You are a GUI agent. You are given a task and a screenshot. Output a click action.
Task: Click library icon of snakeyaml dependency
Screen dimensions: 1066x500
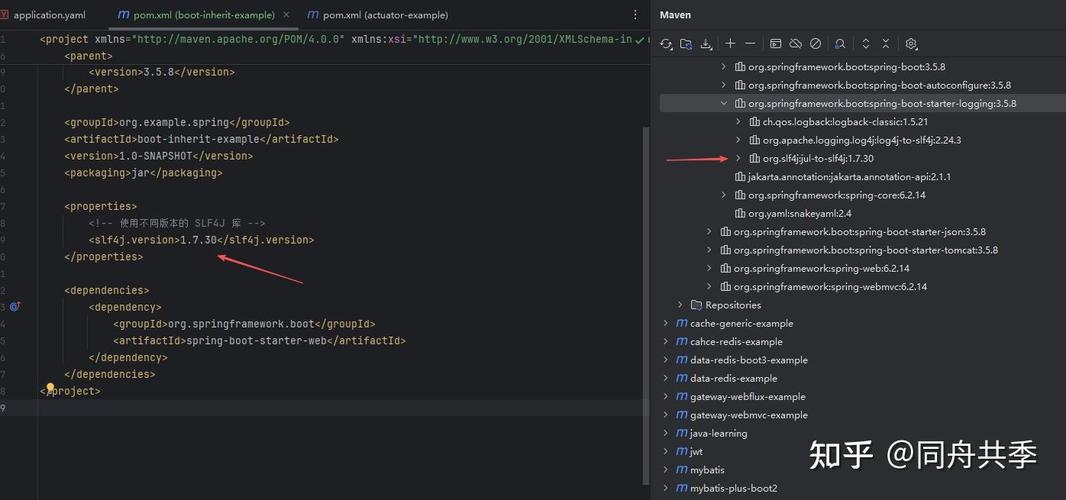(x=740, y=214)
